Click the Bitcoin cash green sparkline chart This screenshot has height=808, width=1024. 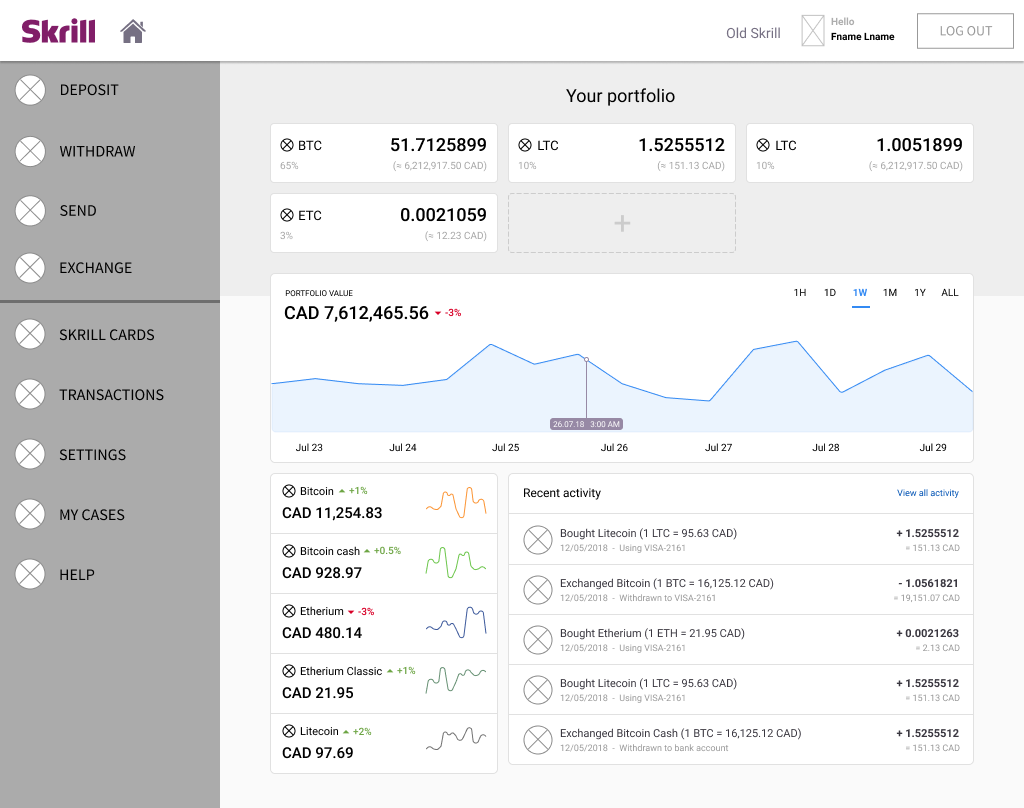tap(456, 562)
